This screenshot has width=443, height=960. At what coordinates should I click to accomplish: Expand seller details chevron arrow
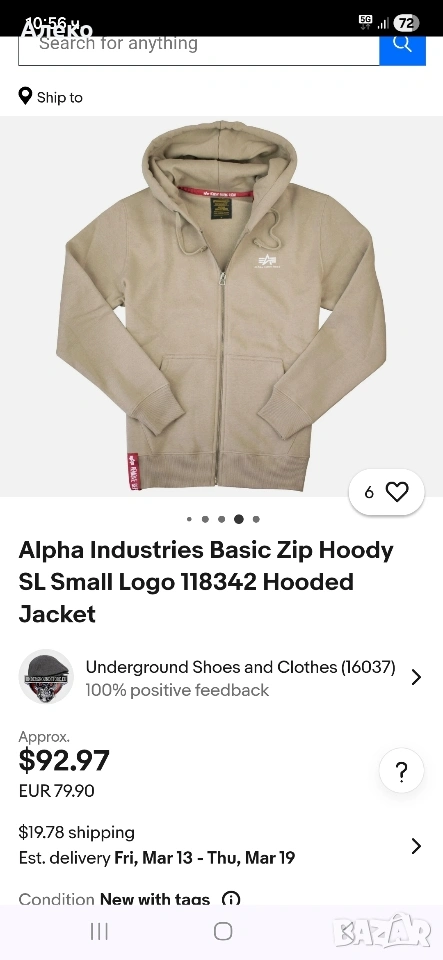pyautogui.click(x=416, y=677)
